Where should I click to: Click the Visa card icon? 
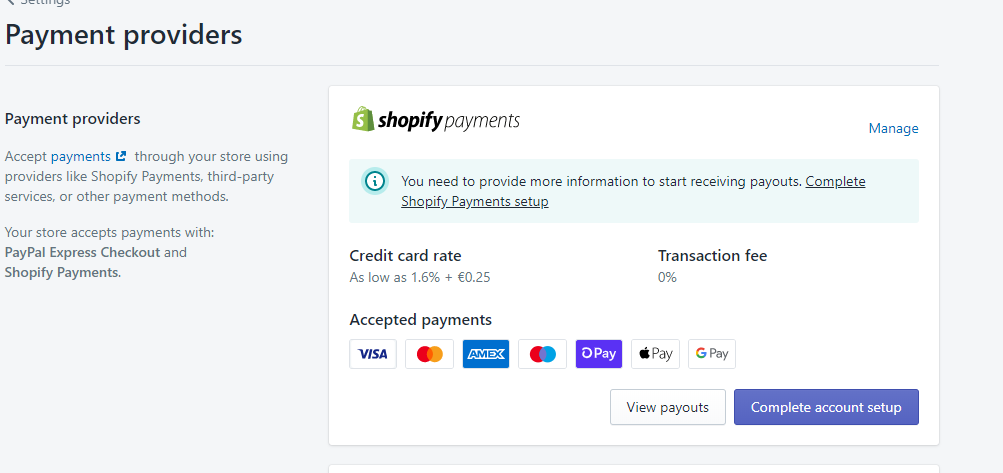[373, 354]
